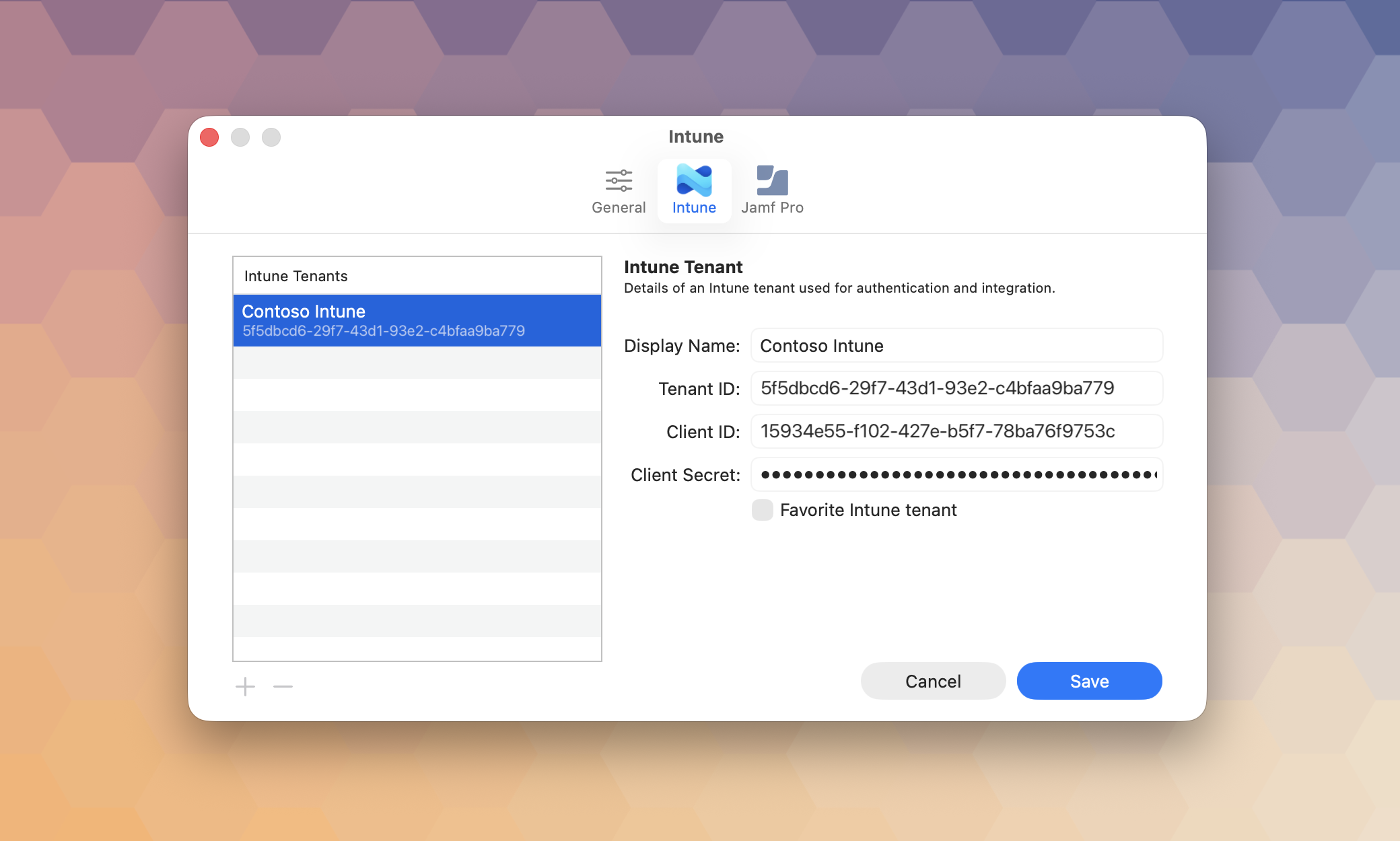Click the Intune Tenants column header
1400x841 pixels.
tap(417, 276)
